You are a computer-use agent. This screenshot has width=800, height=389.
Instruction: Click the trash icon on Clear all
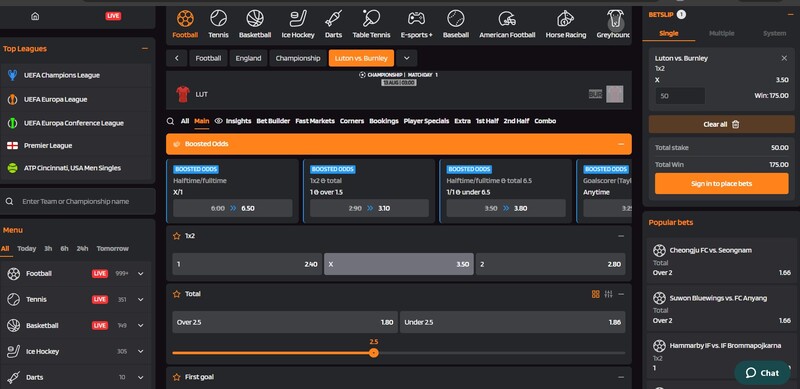(x=735, y=124)
